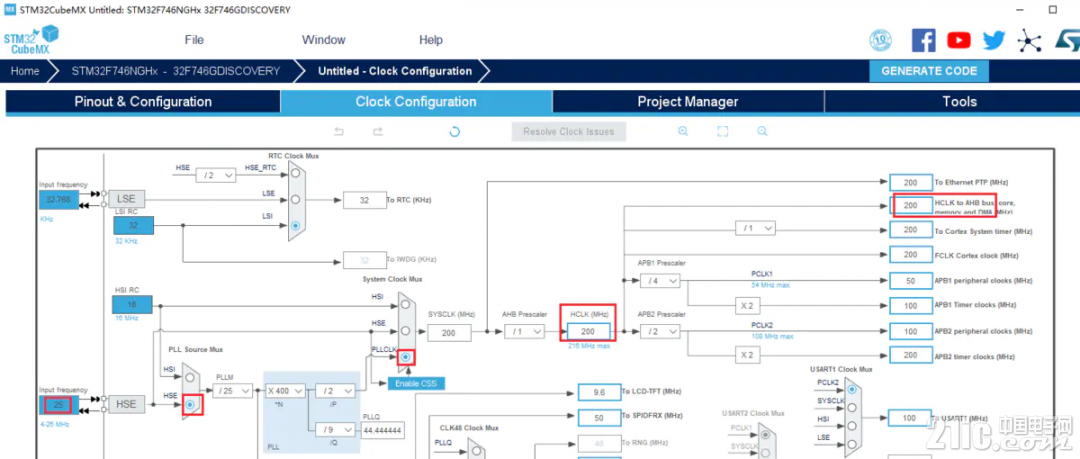This screenshot has height=459, width=1080.
Task: Open the PLL N X 400 multiplier dropdown
Action: point(285,391)
